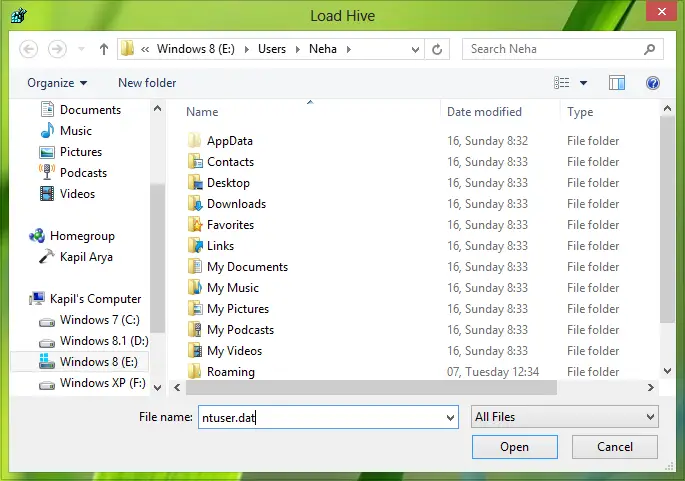Image resolution: width=685 pixels, height=481 pixels.
Task: Click the My Music folder icon
Action: 195,287
